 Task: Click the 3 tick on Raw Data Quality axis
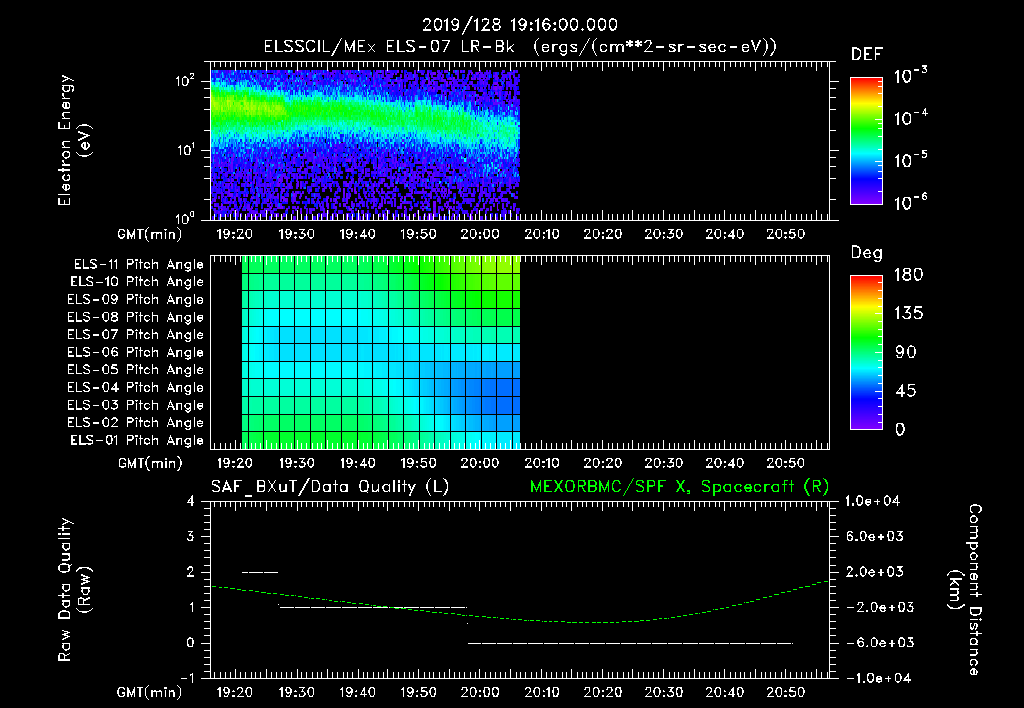[x=191, y=537]
